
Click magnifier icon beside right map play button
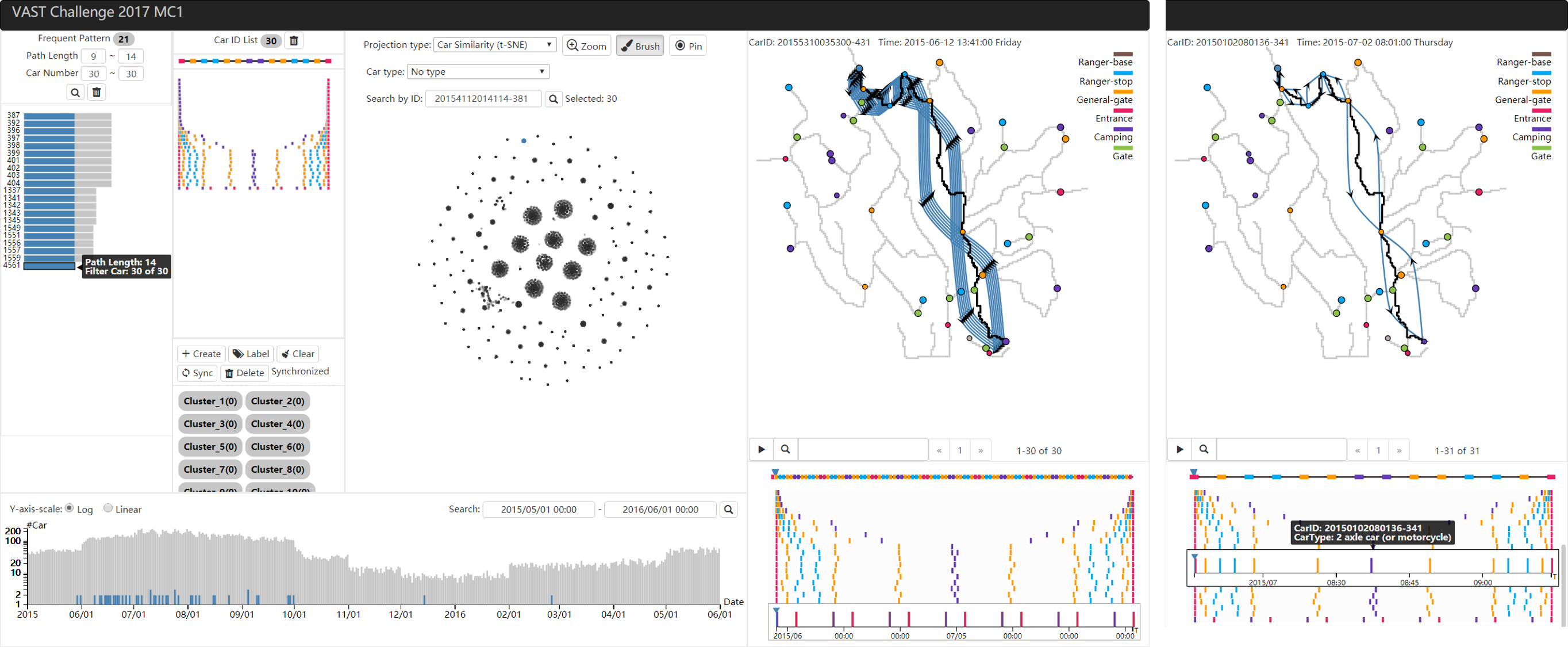(x=1204, y=450)
